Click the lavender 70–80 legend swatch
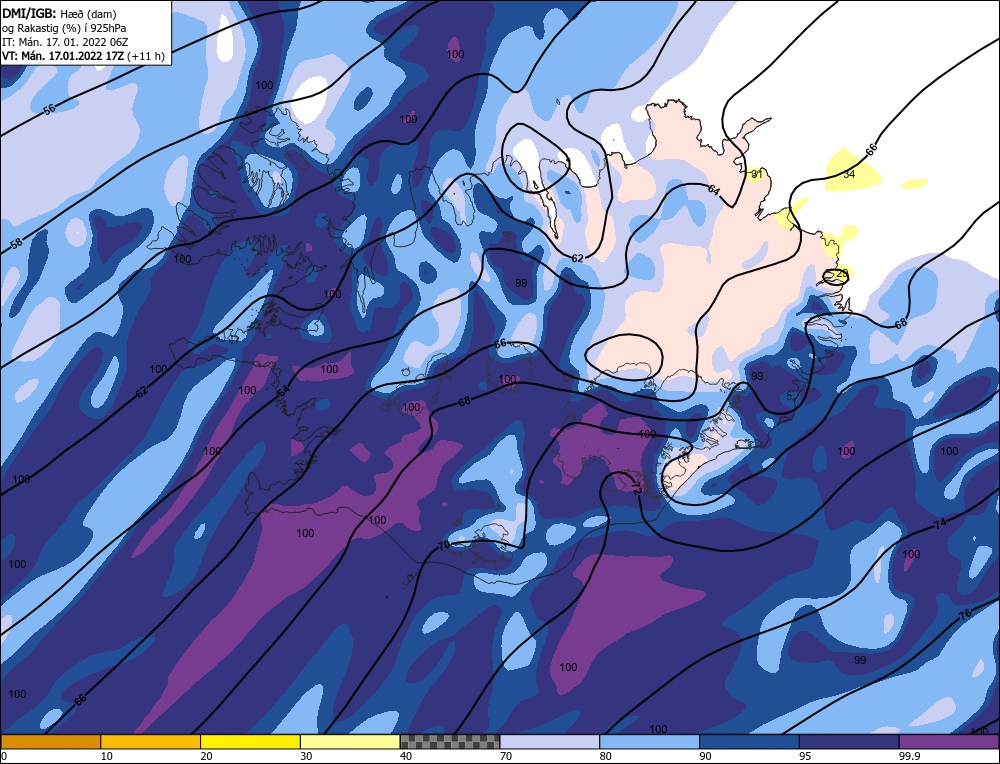Screen dimensions: 1000x764 tap(550, 741)
